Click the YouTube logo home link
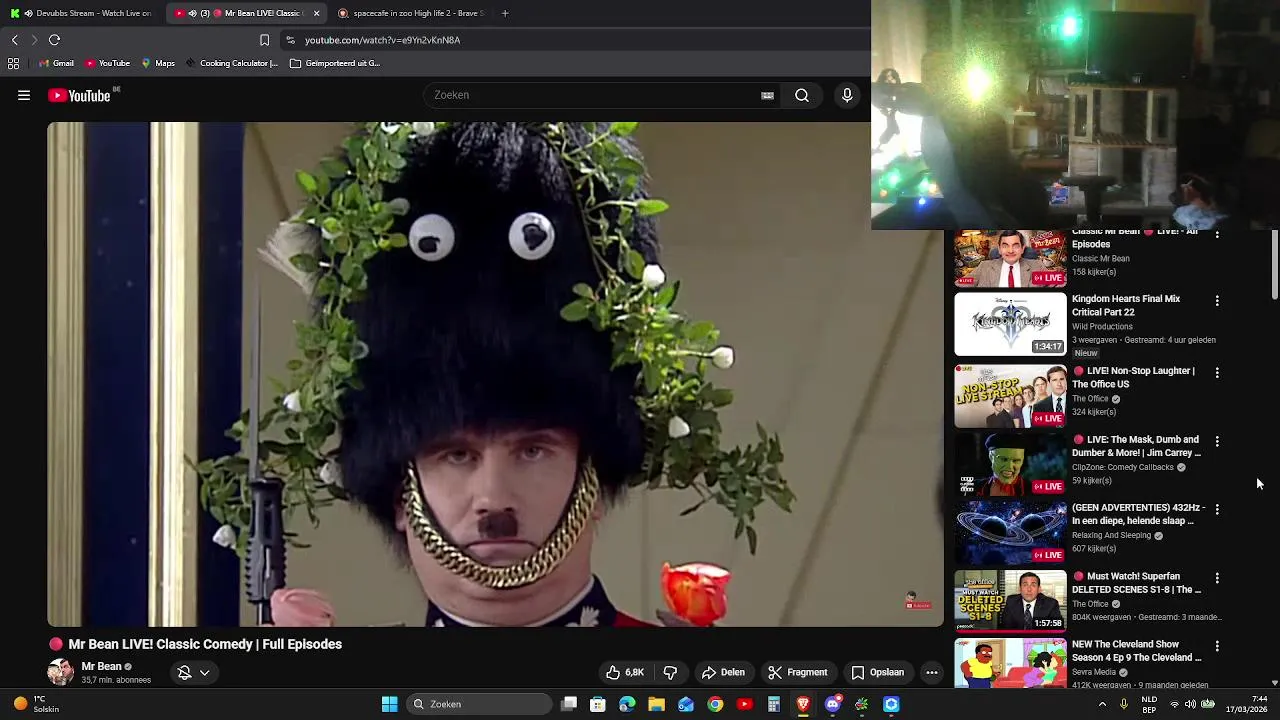1280x720 pixels. point(81,95)
